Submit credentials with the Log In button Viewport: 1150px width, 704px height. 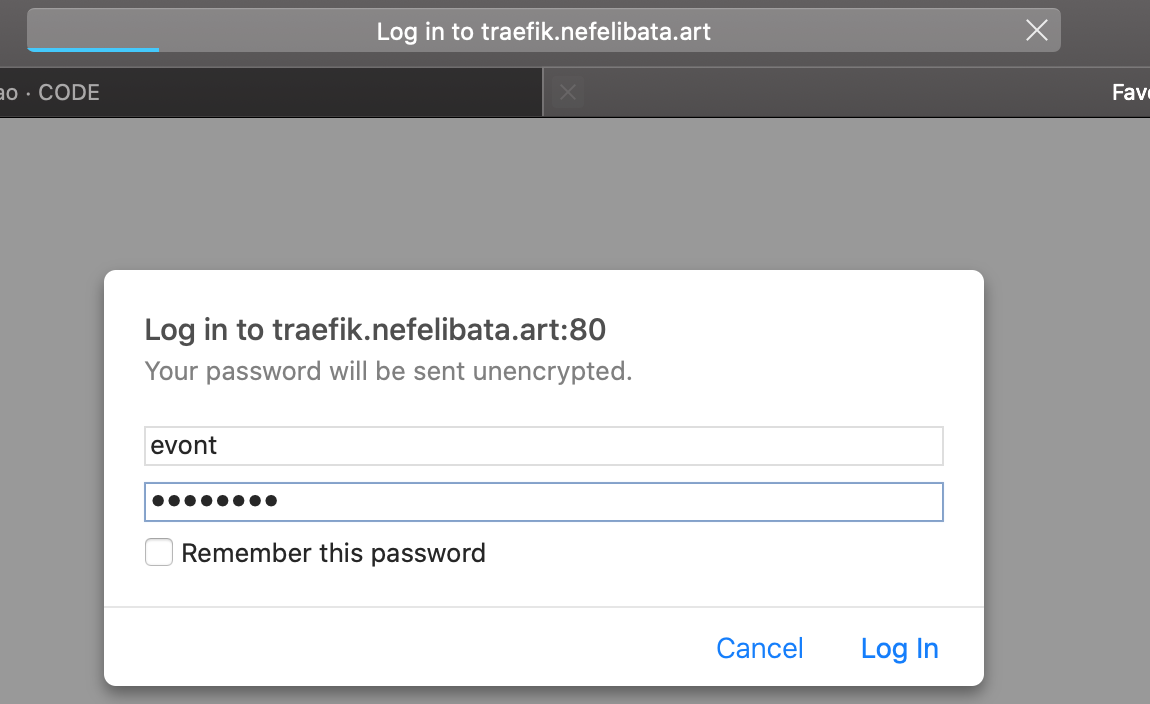(899, 649)
